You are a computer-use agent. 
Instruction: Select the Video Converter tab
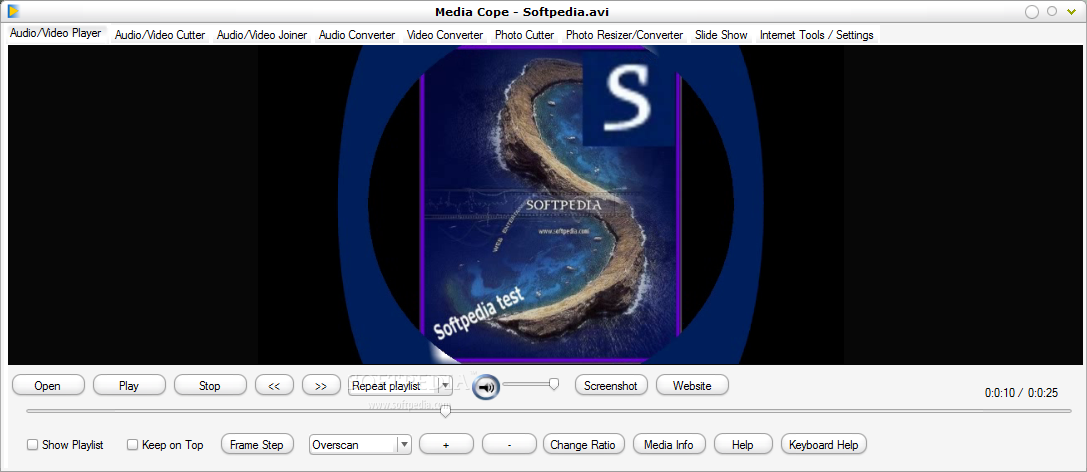coord(445,35)
